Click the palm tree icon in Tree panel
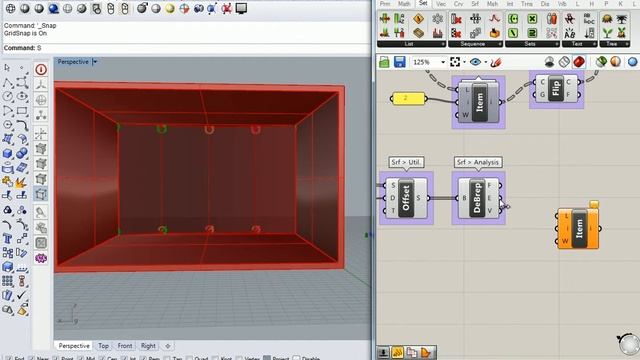 point(622,19)
